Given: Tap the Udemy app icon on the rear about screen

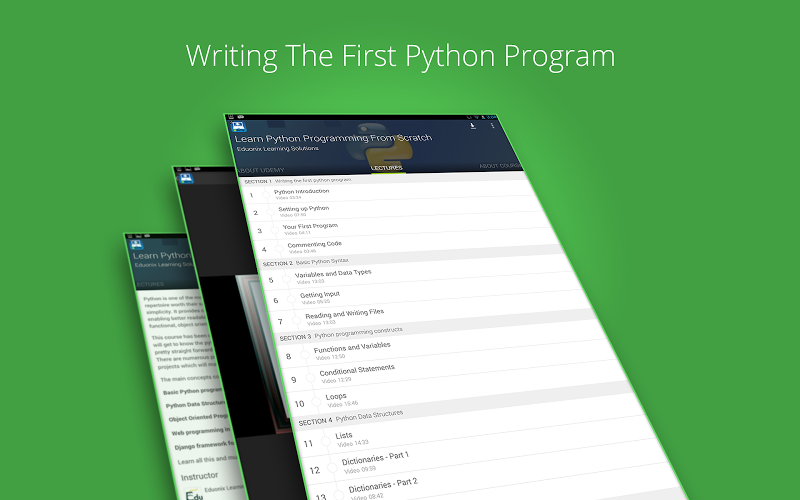Looking at the screenshot, I should (x=137, y=245).
